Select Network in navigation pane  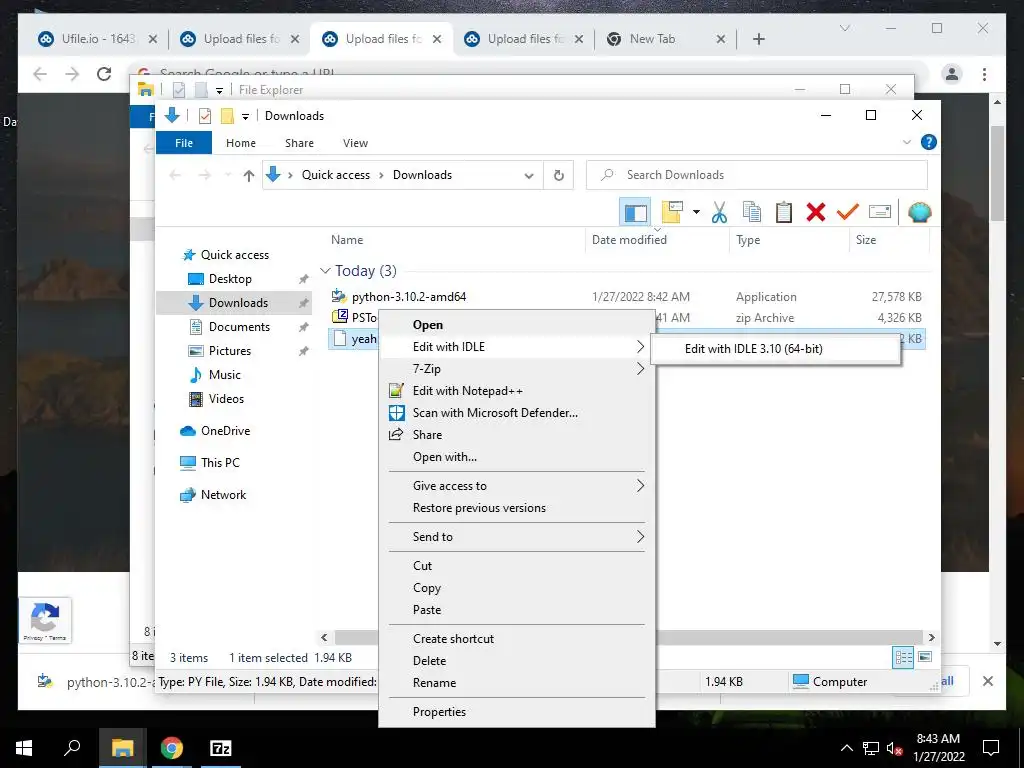(x=223, y=495)
